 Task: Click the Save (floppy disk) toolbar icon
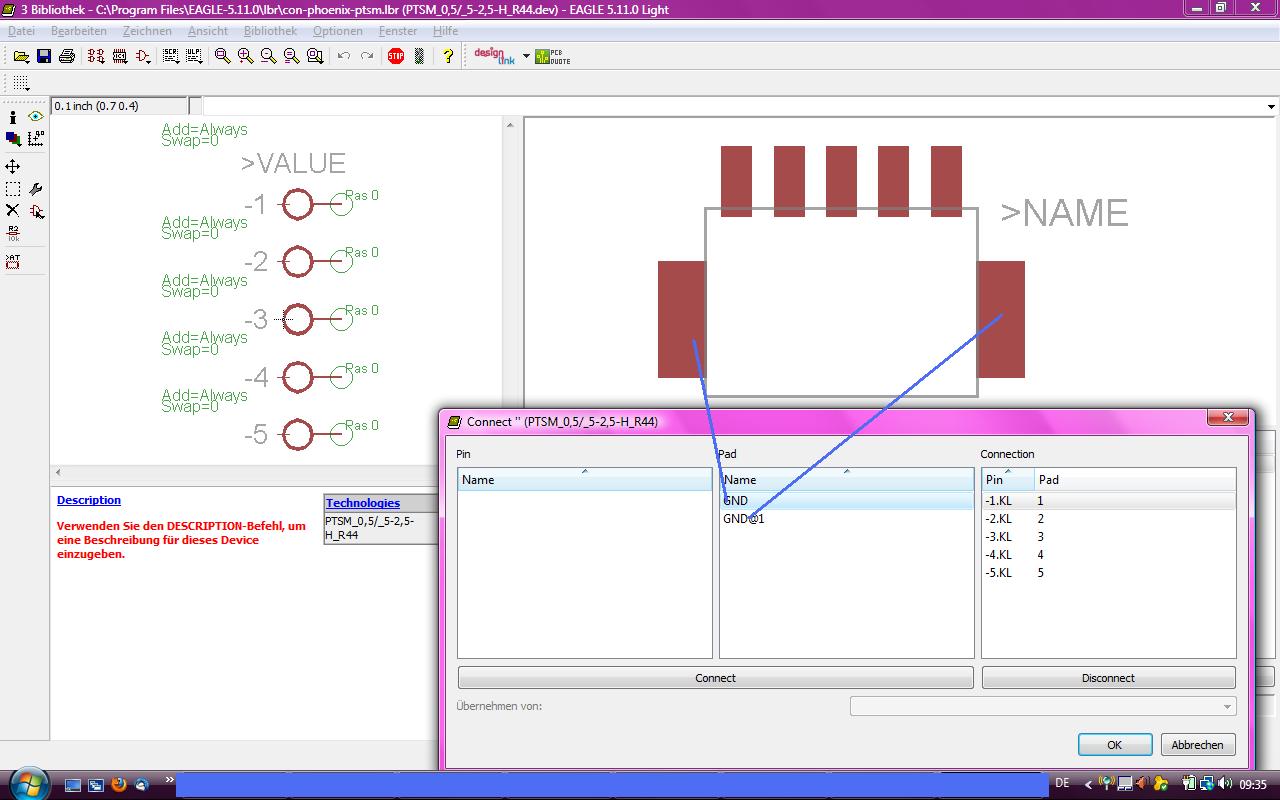tap(44, 56)
